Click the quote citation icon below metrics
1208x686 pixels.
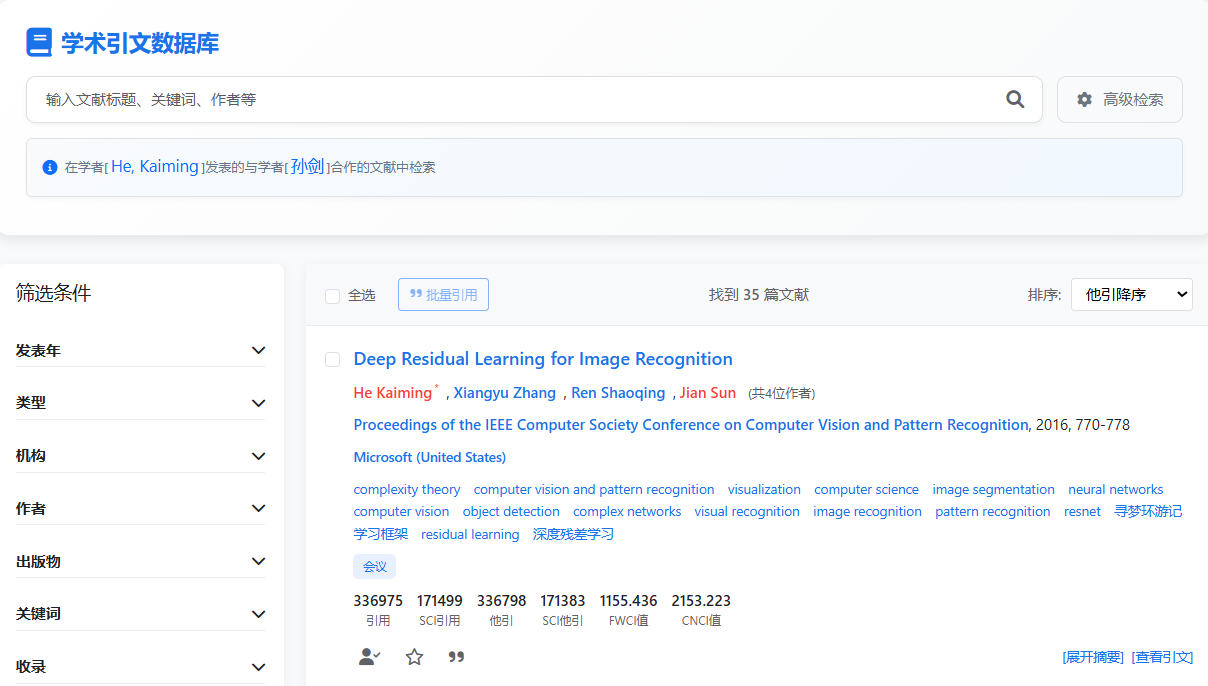click(456, 657)
